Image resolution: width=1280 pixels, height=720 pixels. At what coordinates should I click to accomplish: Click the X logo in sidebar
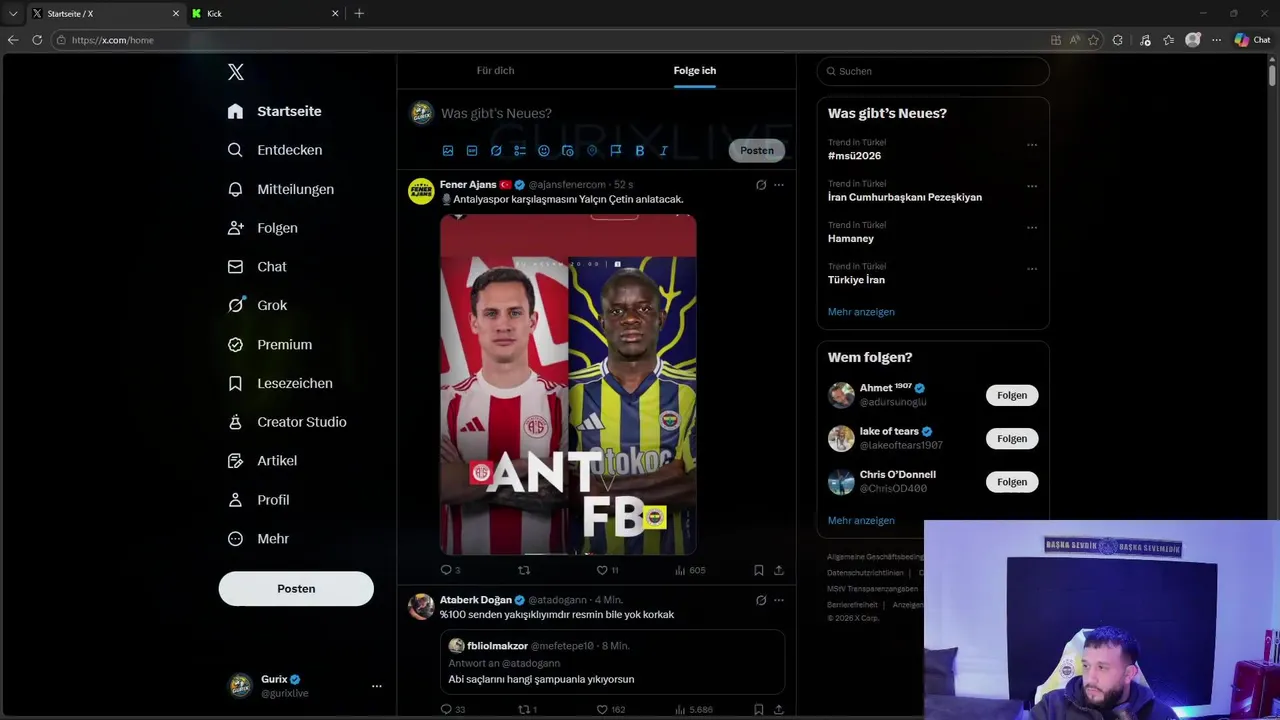pos(236,72)
